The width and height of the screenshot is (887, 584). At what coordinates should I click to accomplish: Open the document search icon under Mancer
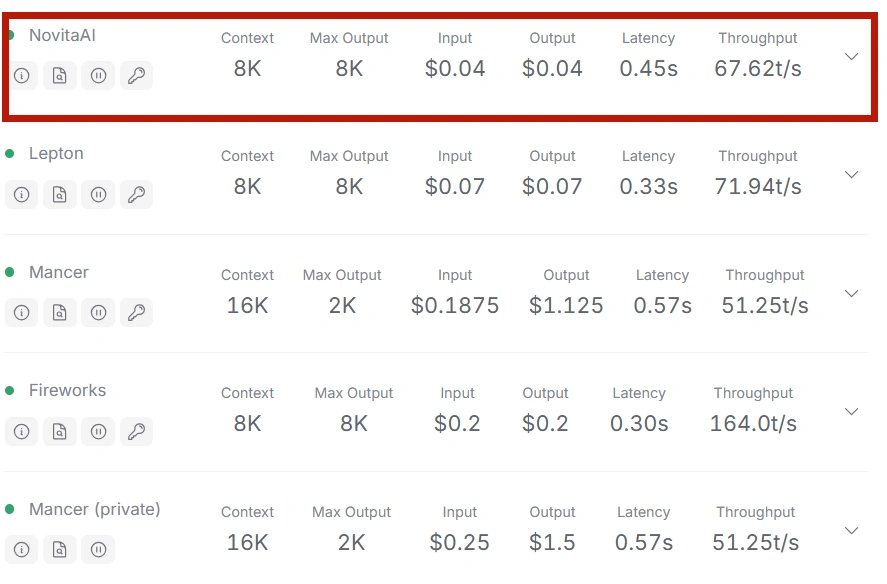click(60, 312)
